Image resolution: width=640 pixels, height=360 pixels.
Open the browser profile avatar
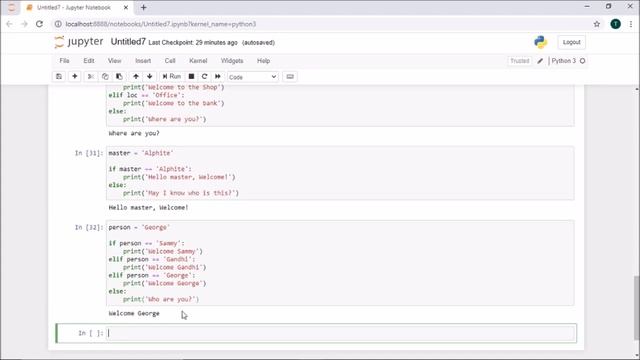(616, 24)
